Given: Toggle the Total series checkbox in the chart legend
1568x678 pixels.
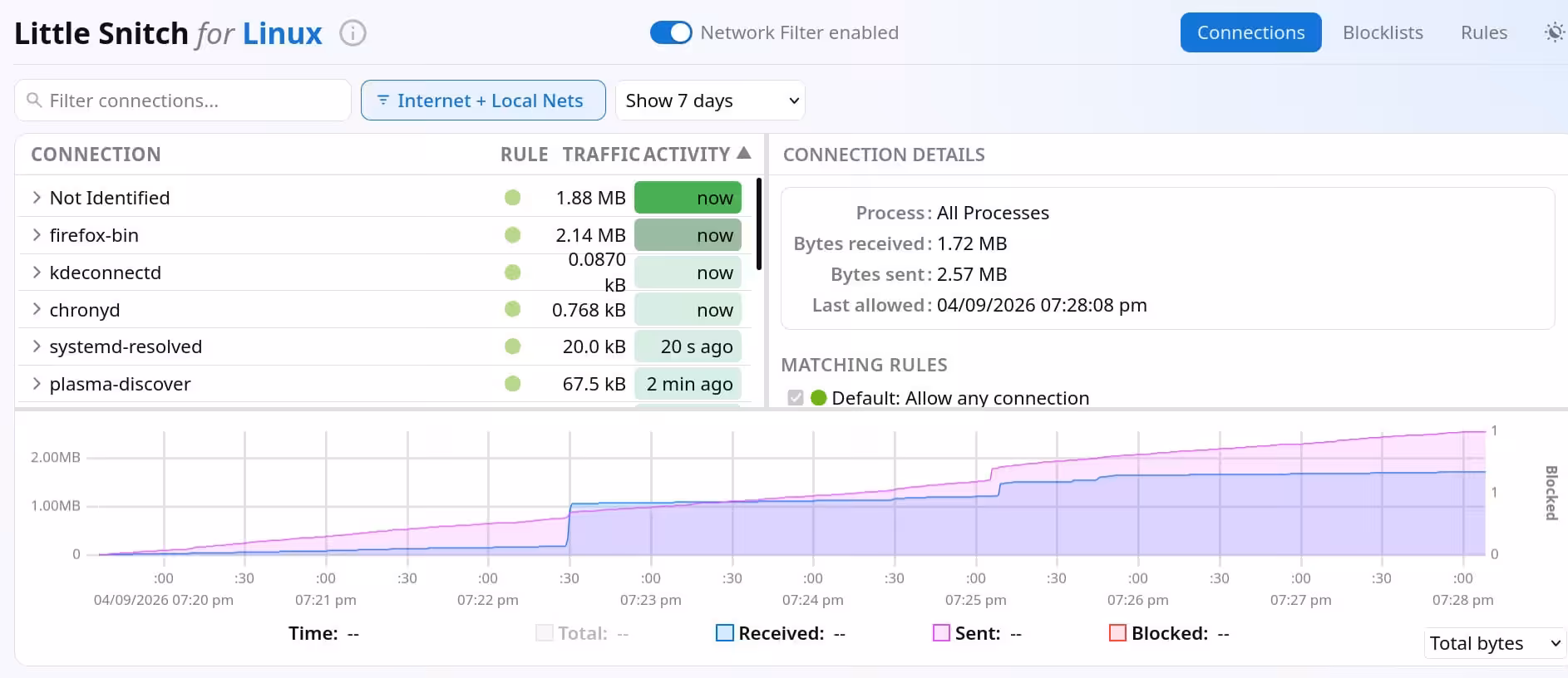Looking at the screenshot, I should tap(545, 633).
